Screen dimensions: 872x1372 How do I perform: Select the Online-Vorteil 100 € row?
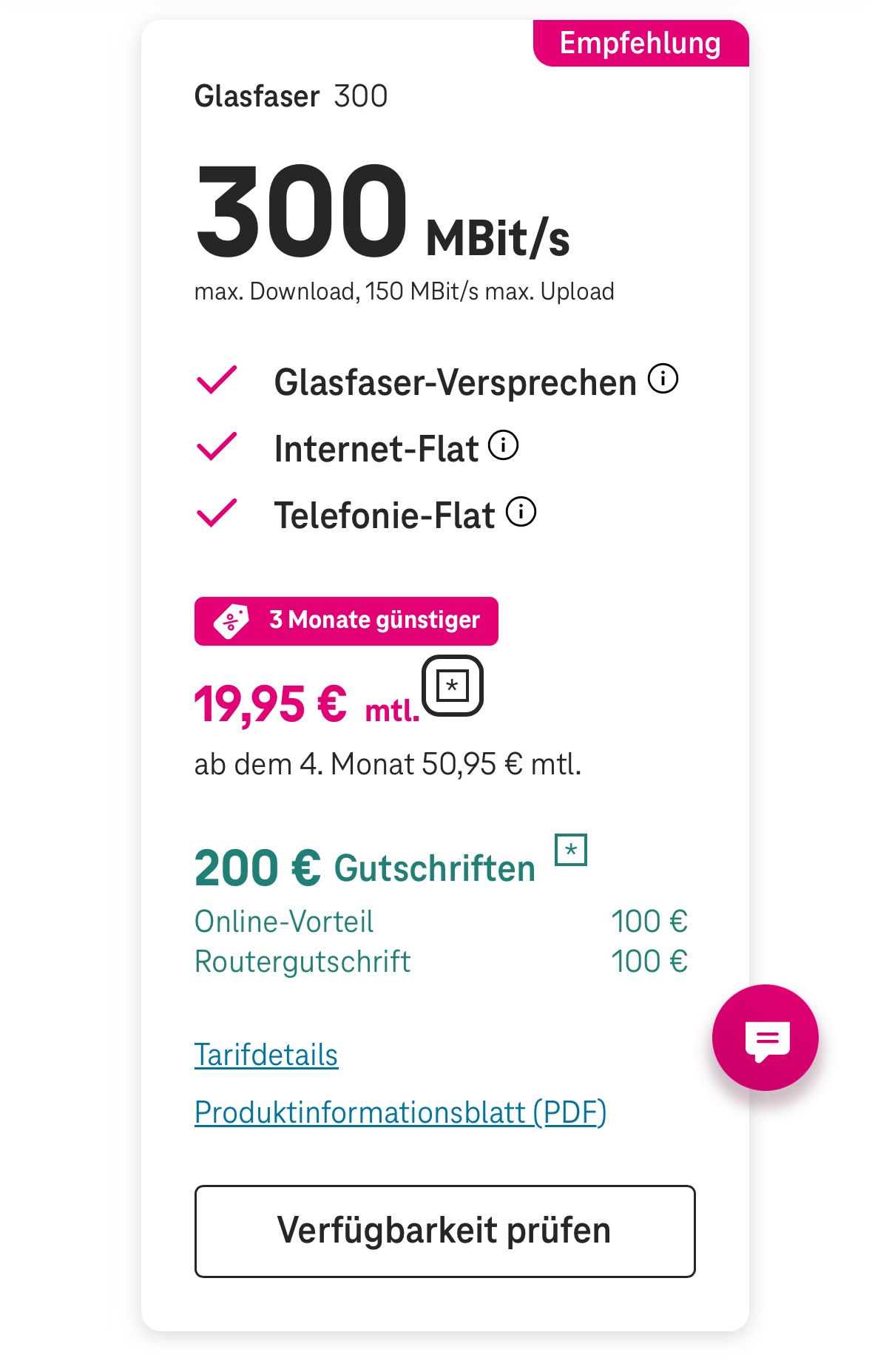(440, 922)
